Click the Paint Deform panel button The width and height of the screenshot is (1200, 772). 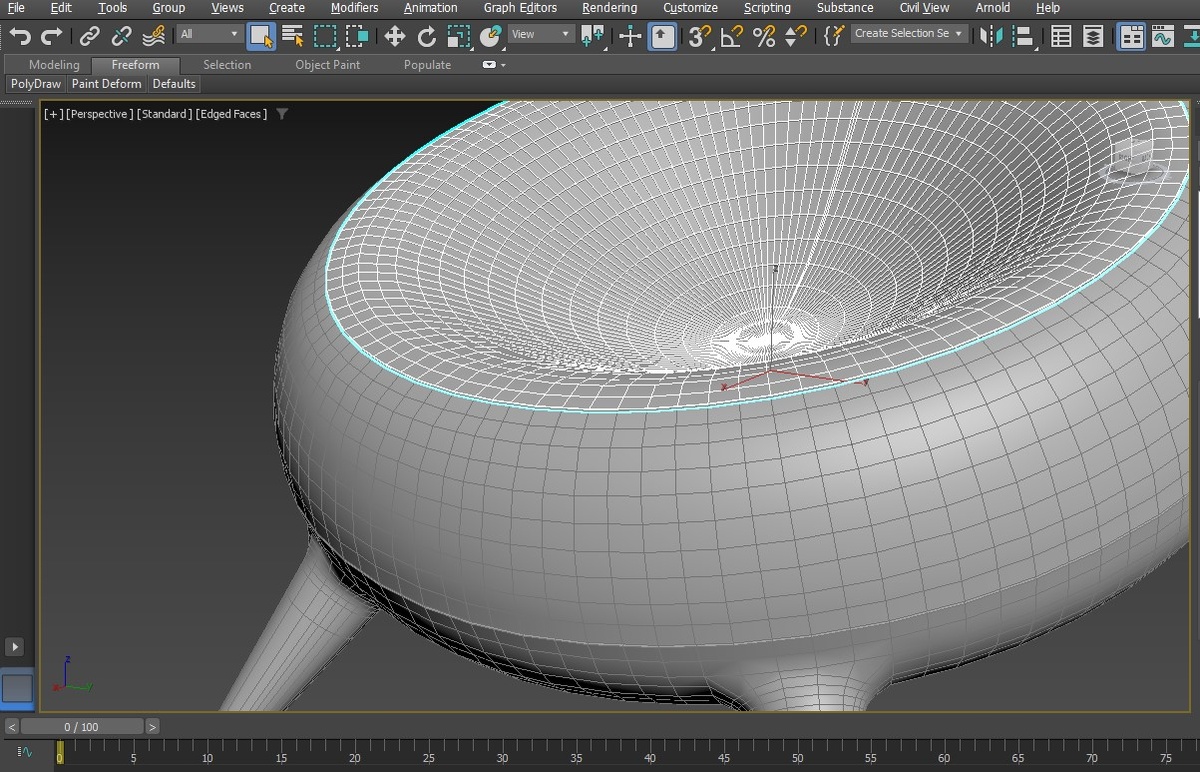tap(107, 84)
